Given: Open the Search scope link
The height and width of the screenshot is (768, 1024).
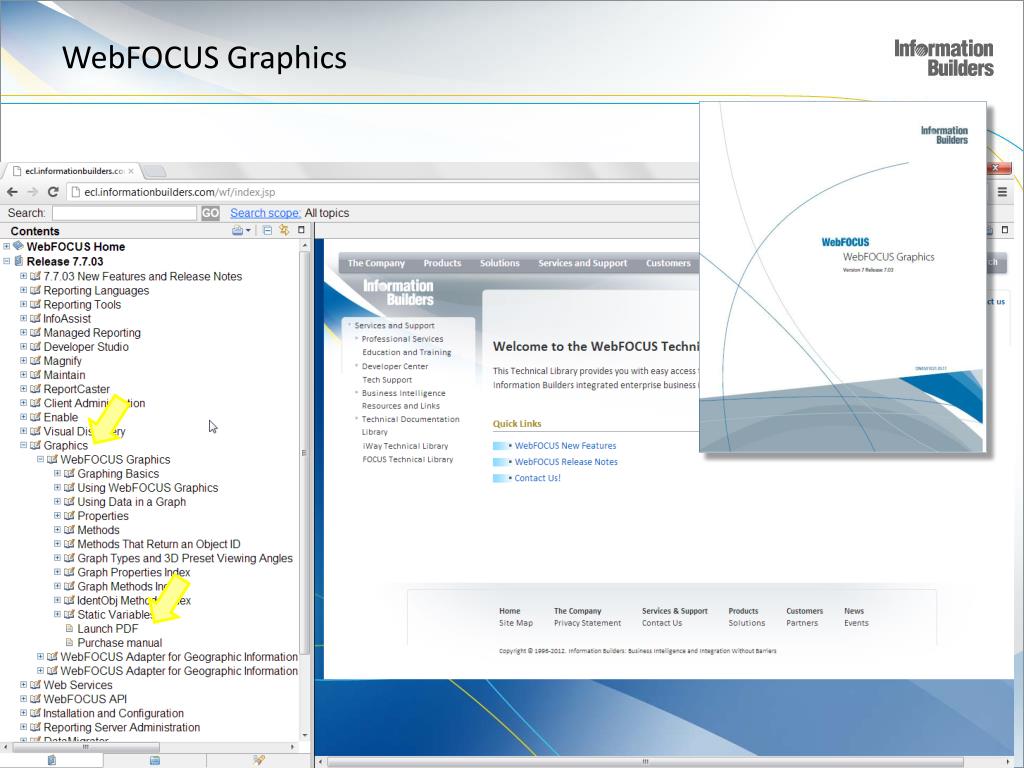Looking at the screenshot, I should point(265,213).
